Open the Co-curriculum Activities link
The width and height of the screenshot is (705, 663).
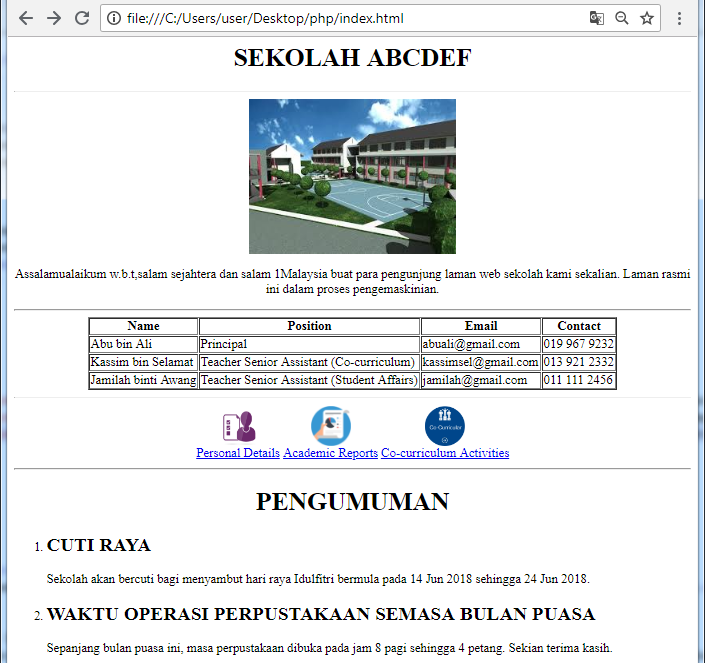click(445, 453)
